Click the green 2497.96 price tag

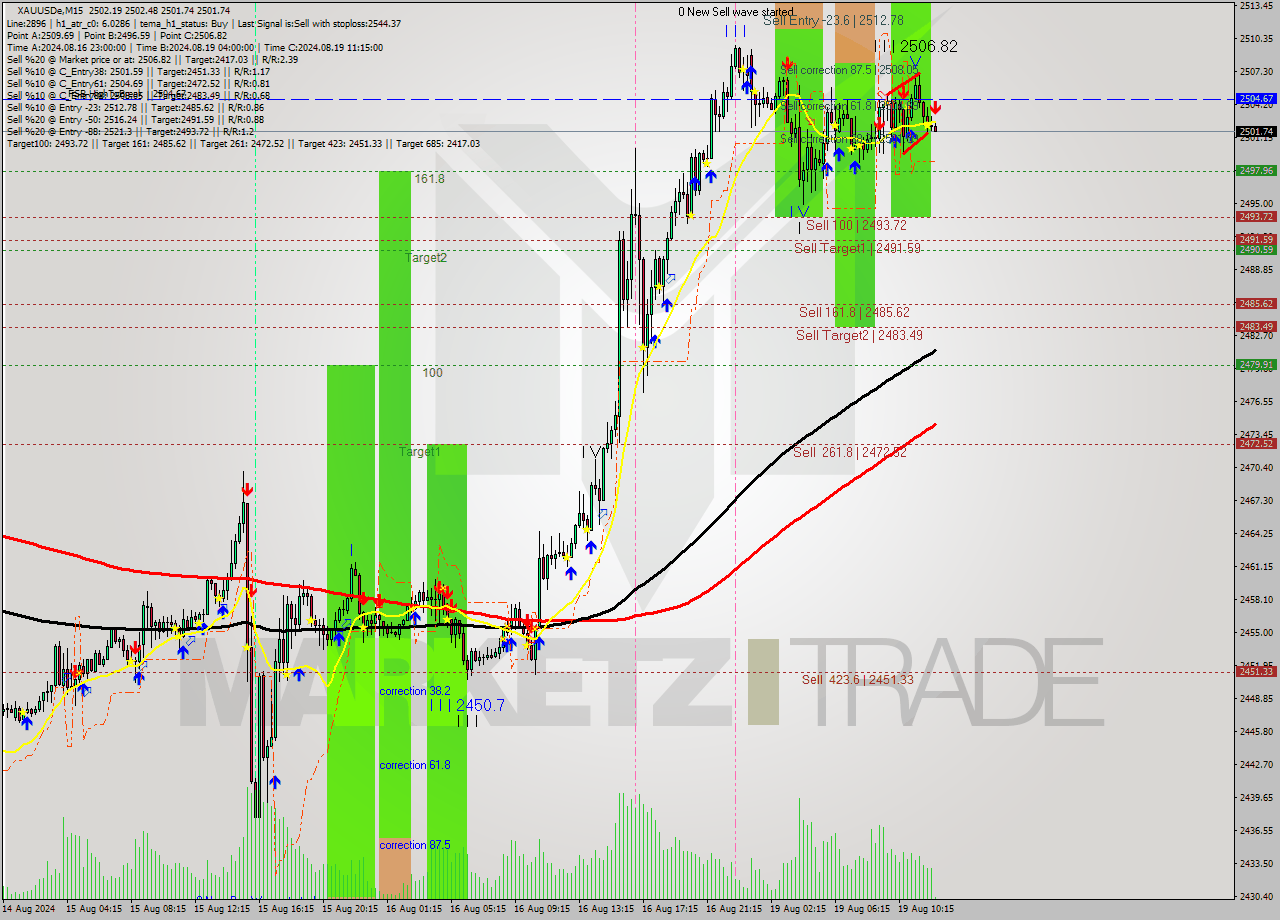click(x=1256, y=171)
